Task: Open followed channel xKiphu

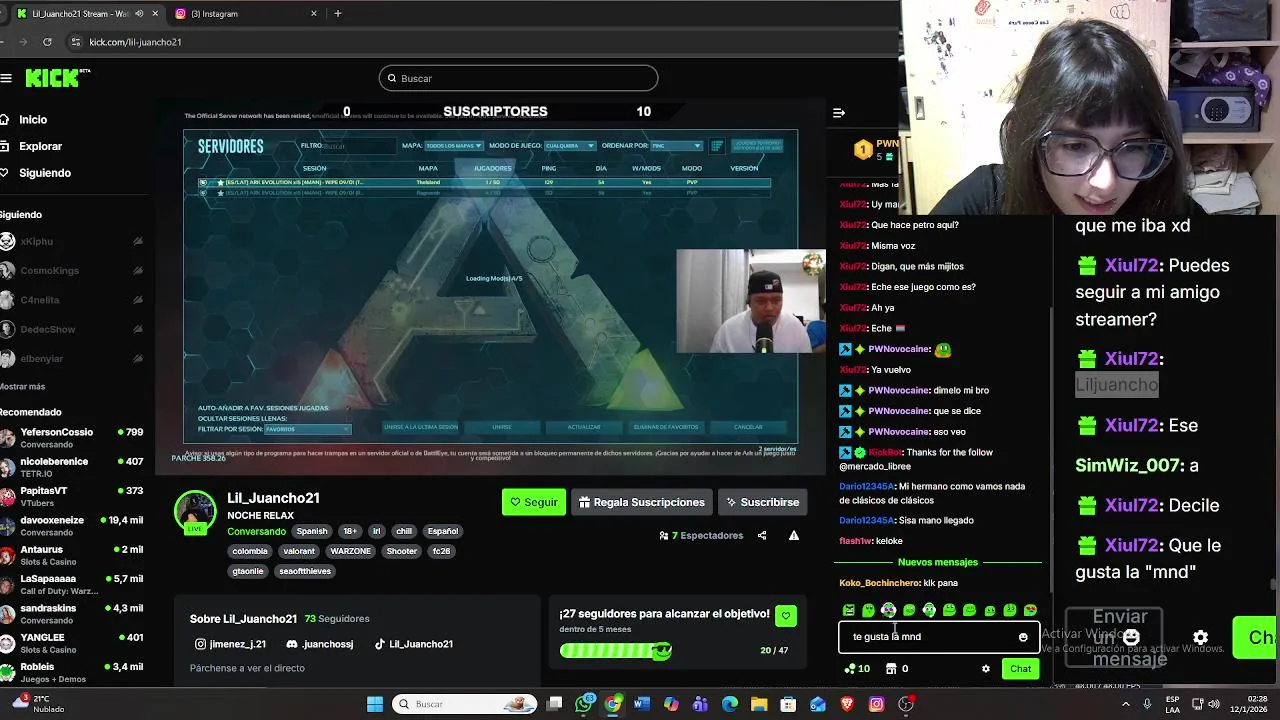Action: tap(73, 241)
